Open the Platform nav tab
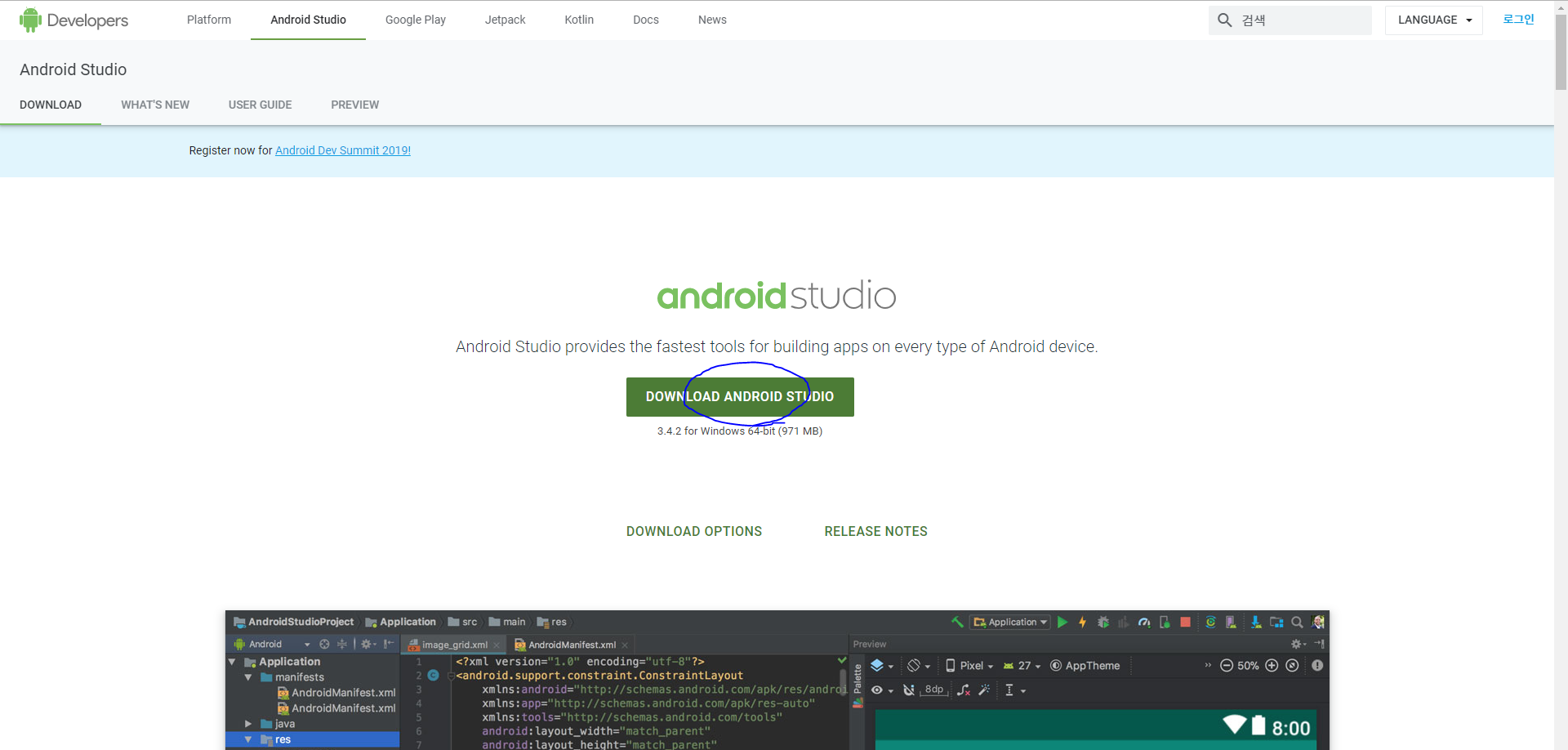Image resolution: width=1568 pixels, height=750 pixels. point(209,20)
